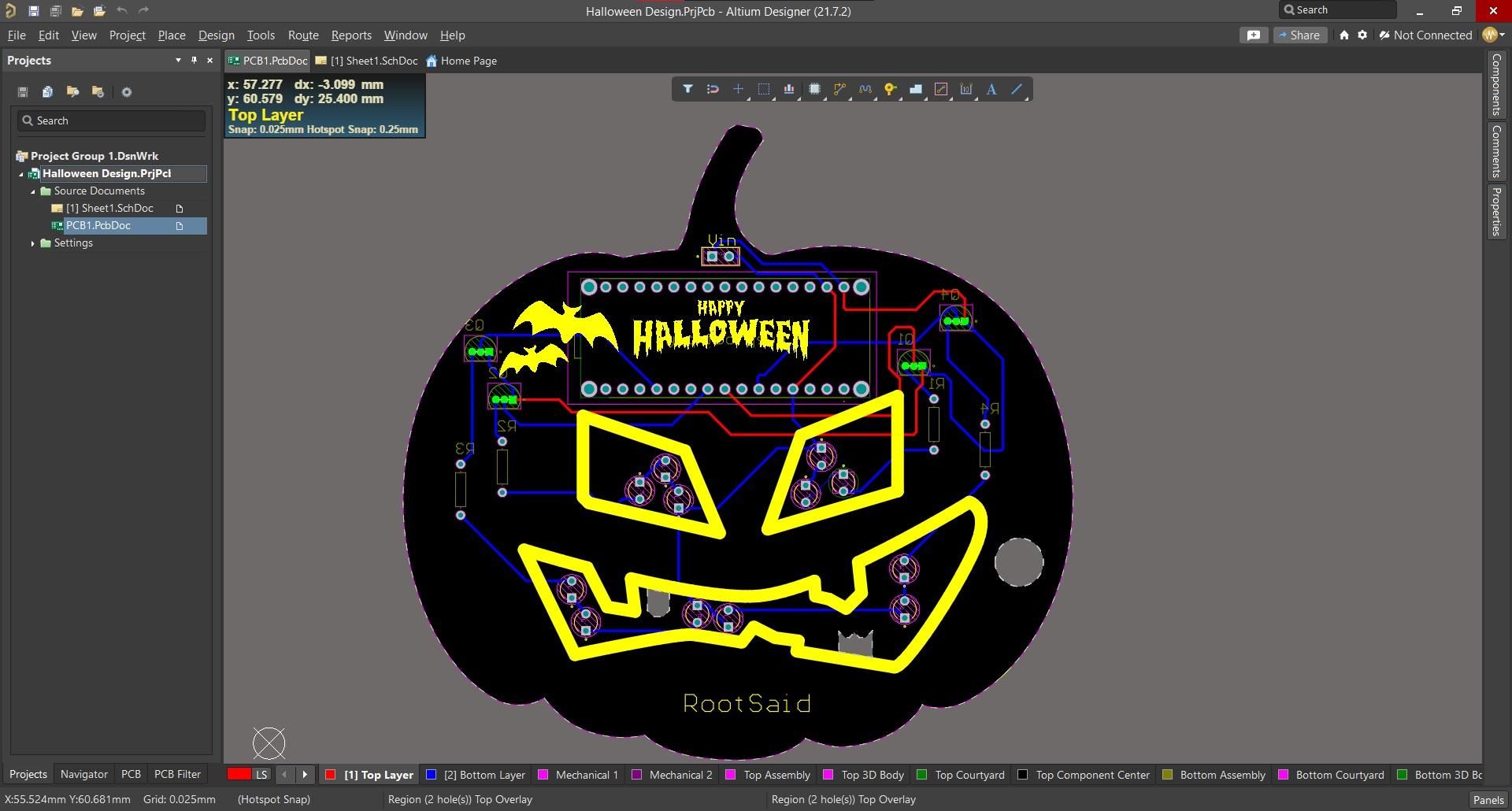Open the Panels button in the status bar
The image size is (1512, 811).
coord(1488,799)
